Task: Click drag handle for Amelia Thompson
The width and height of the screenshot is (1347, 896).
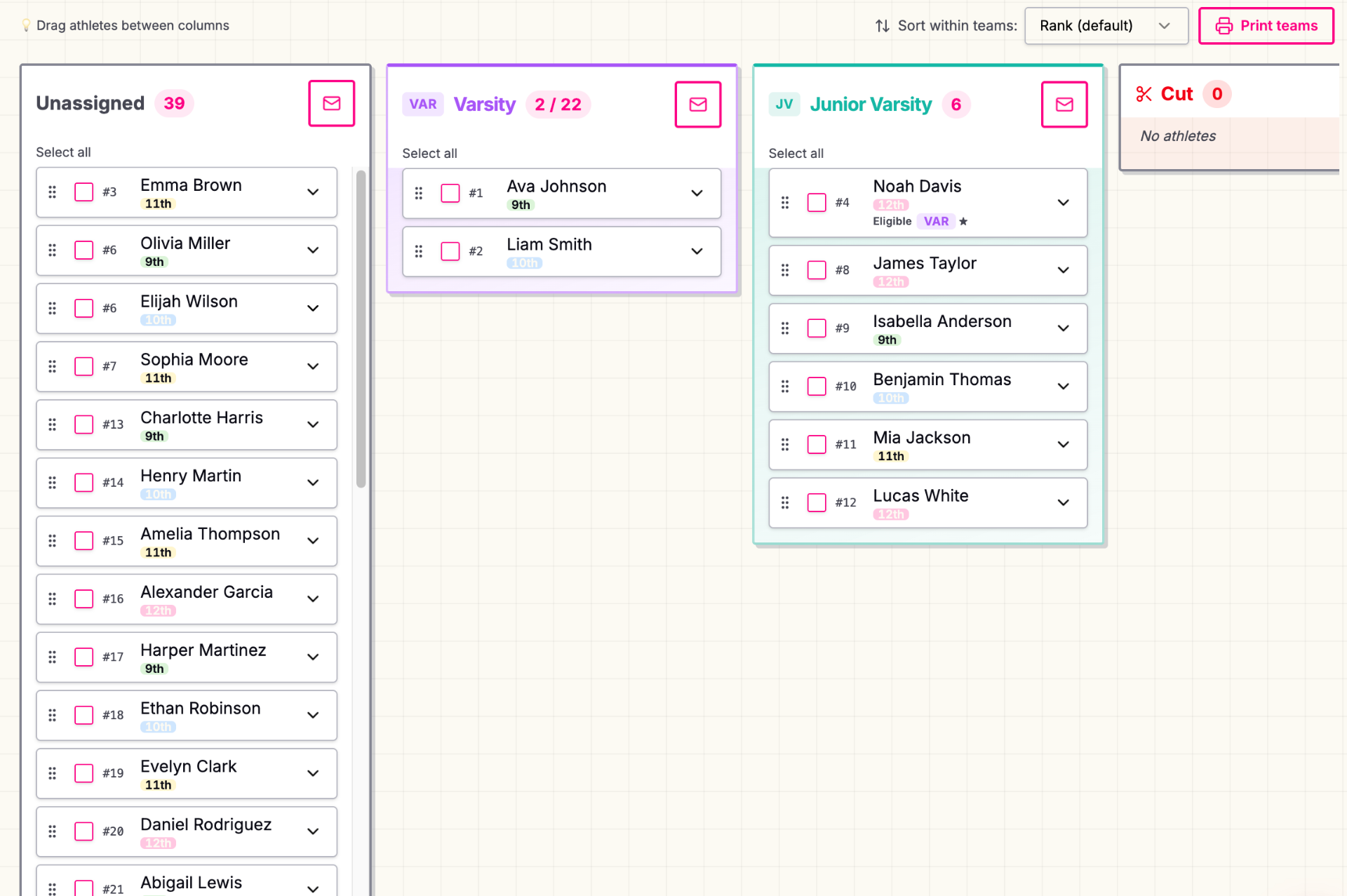Action: [52, 541]
